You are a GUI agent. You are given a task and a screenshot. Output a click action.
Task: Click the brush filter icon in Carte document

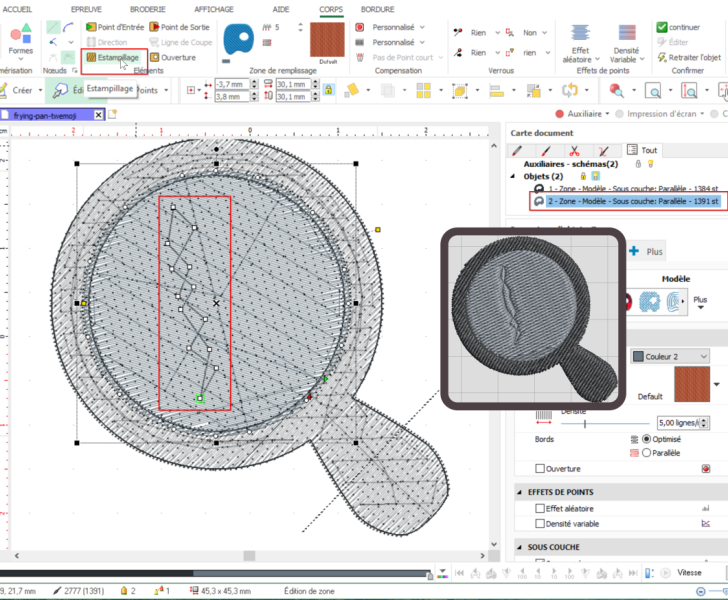point(546,150)
